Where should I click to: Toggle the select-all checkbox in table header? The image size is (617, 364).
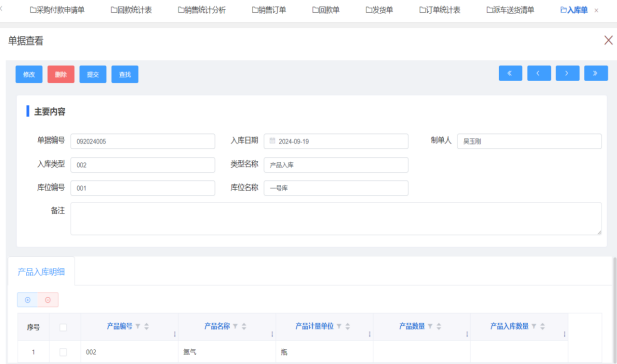coord(63,327)
